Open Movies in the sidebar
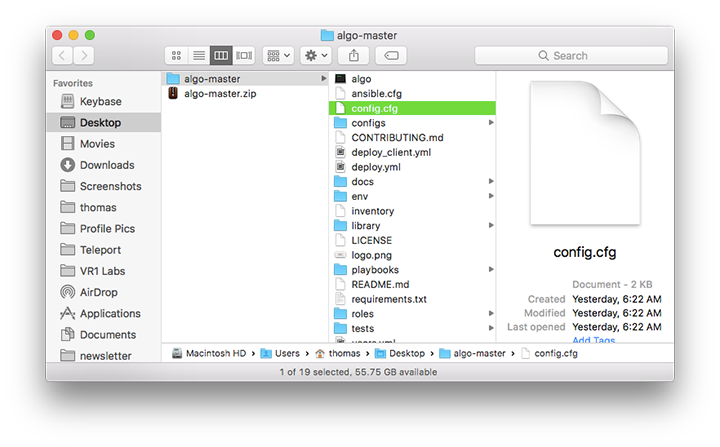The width and height of the screenshot is (720, 447). pos(104,144)
